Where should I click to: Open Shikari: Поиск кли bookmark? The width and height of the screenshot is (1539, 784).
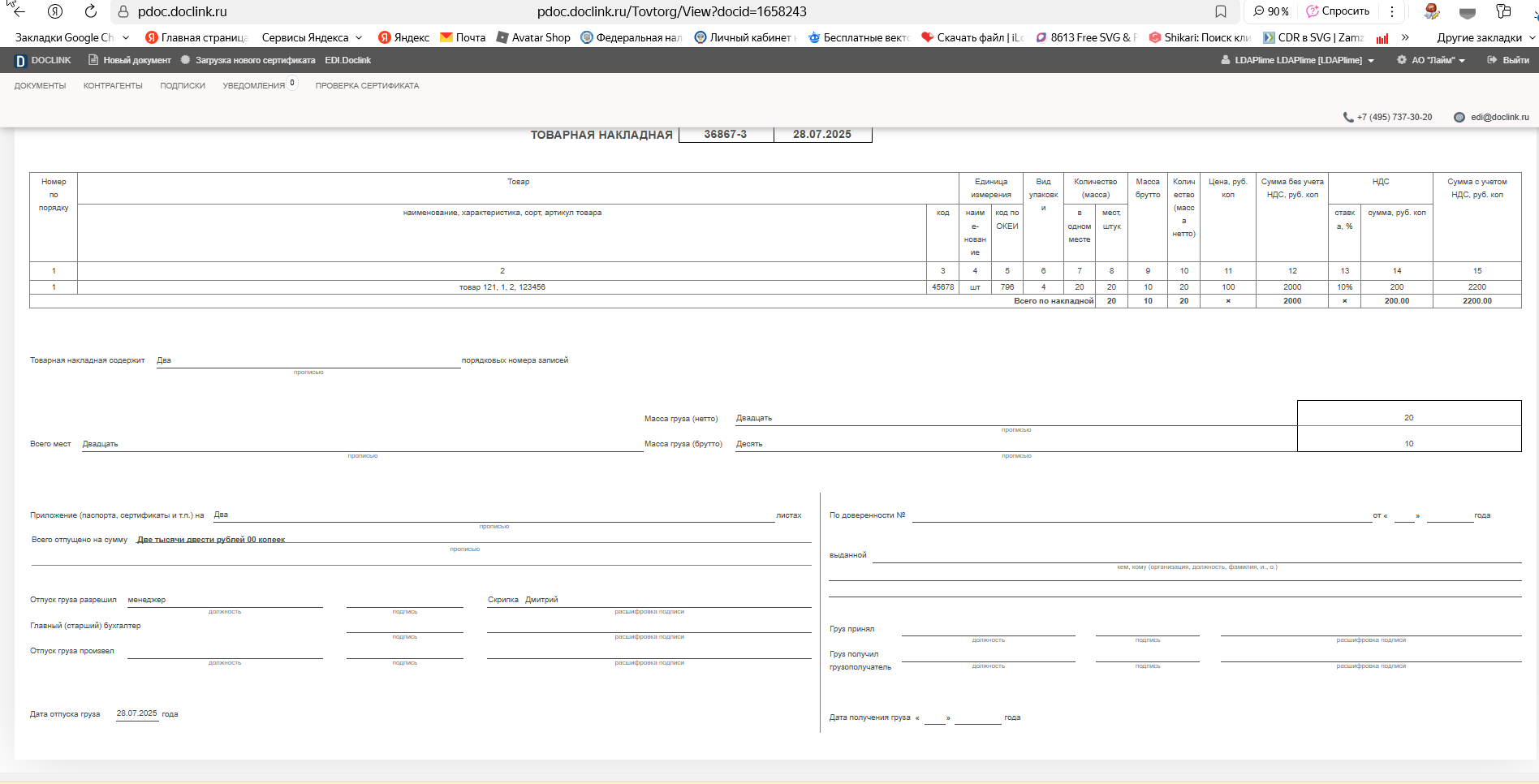coord(1200,37)
